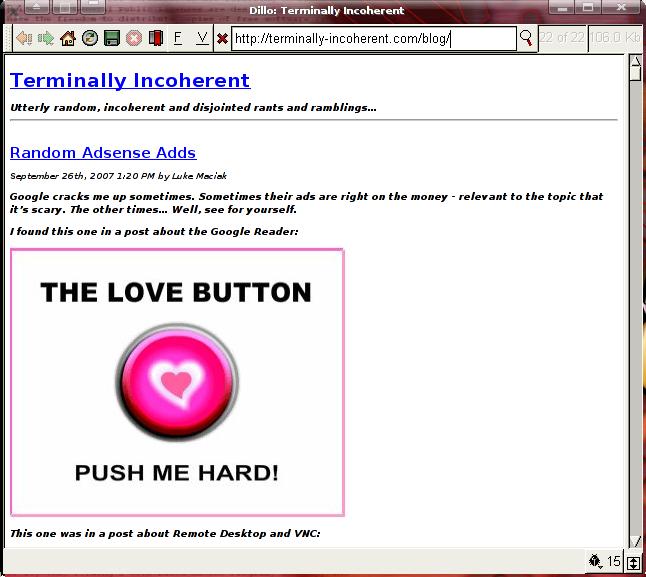Toggle the full-window control panel button

point(634,562)
